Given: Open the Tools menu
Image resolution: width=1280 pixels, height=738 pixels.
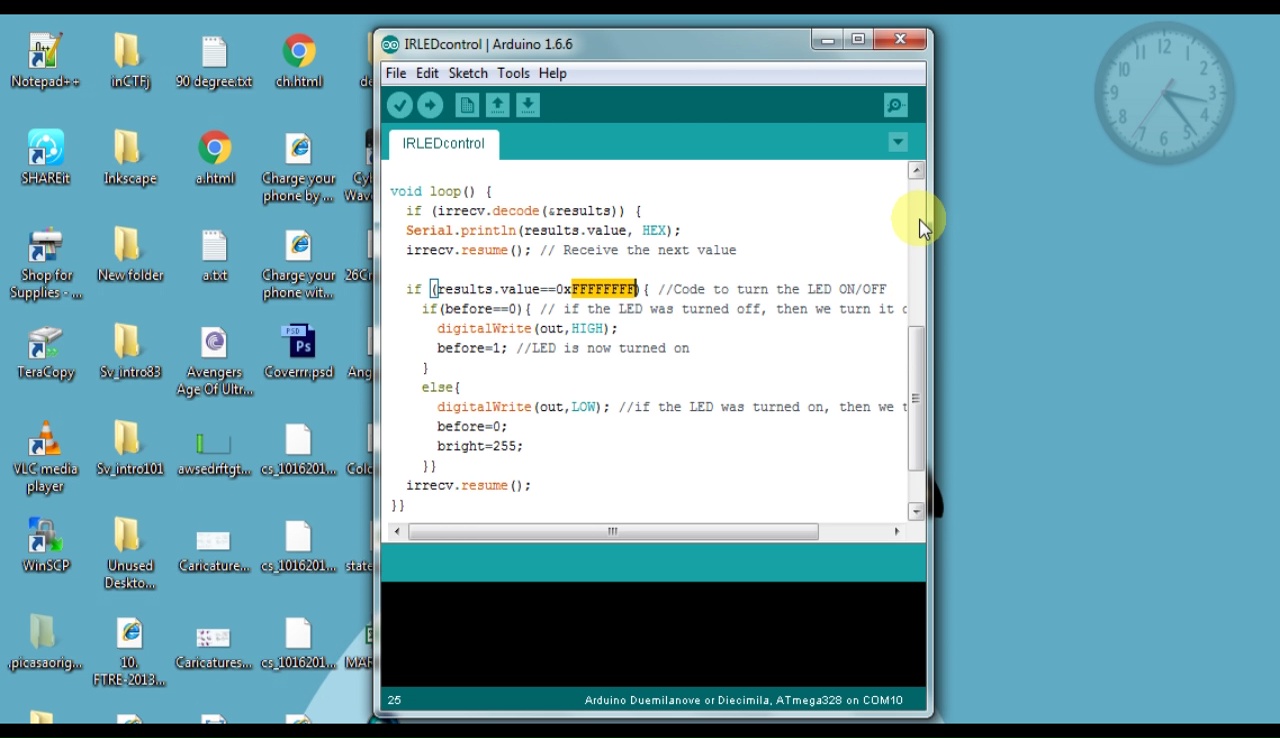Looking at the screenshot, I should pyautogui.click(x=513, y=73).
